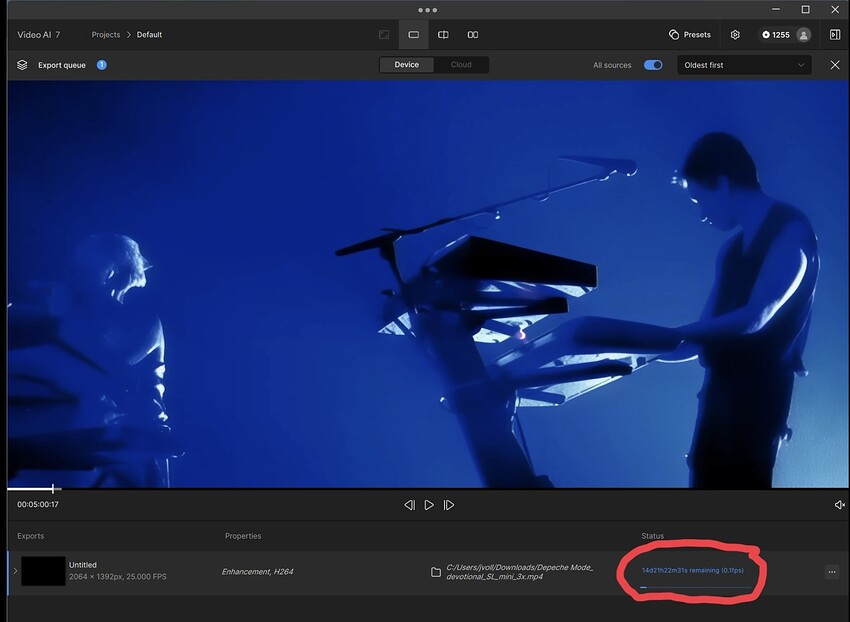
Task: Click the remaining time status text
Action: (692, 570)
